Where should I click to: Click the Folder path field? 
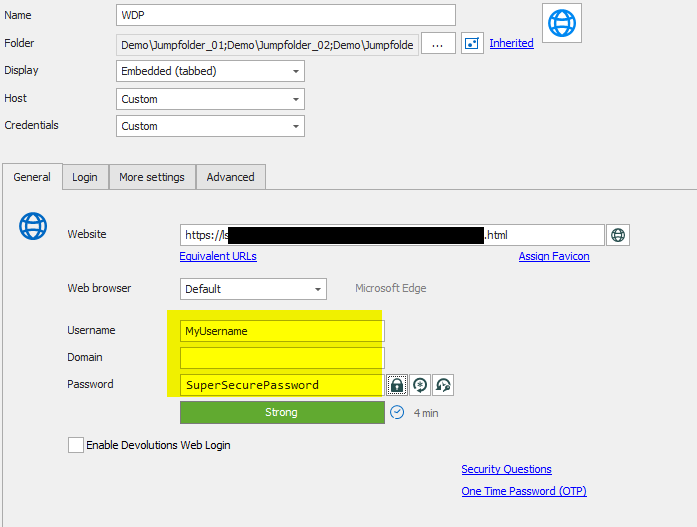coord(267,45)
